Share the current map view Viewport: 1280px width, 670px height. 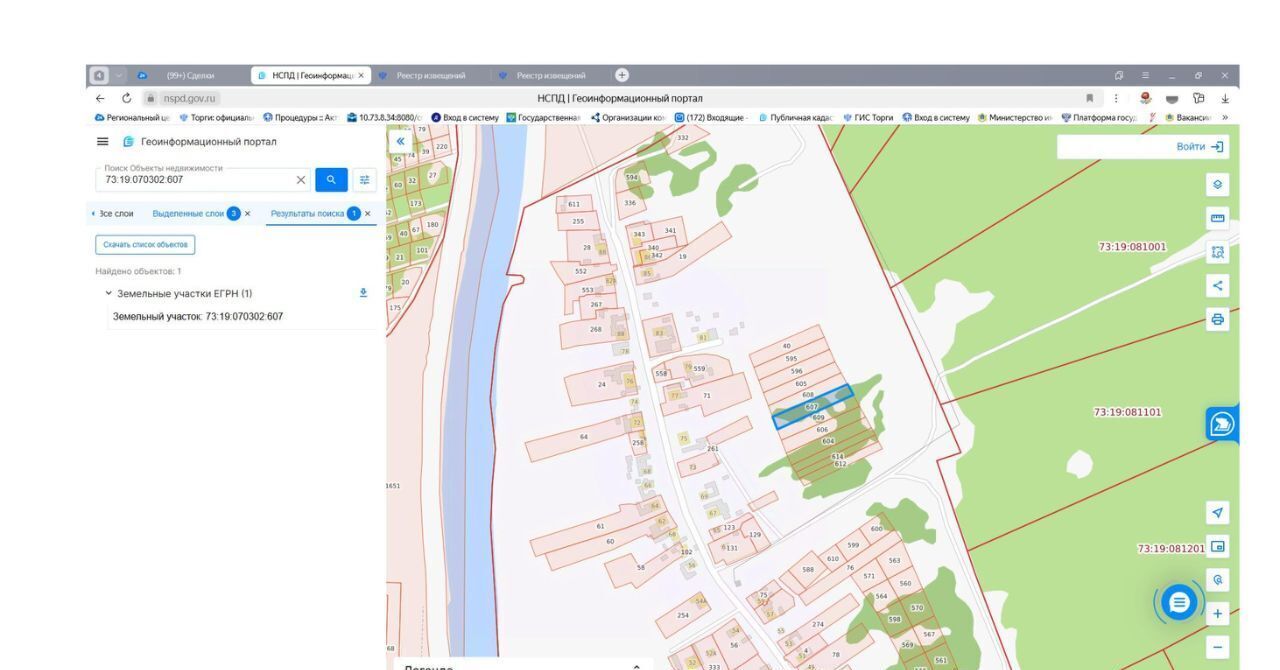point(1217,286)
